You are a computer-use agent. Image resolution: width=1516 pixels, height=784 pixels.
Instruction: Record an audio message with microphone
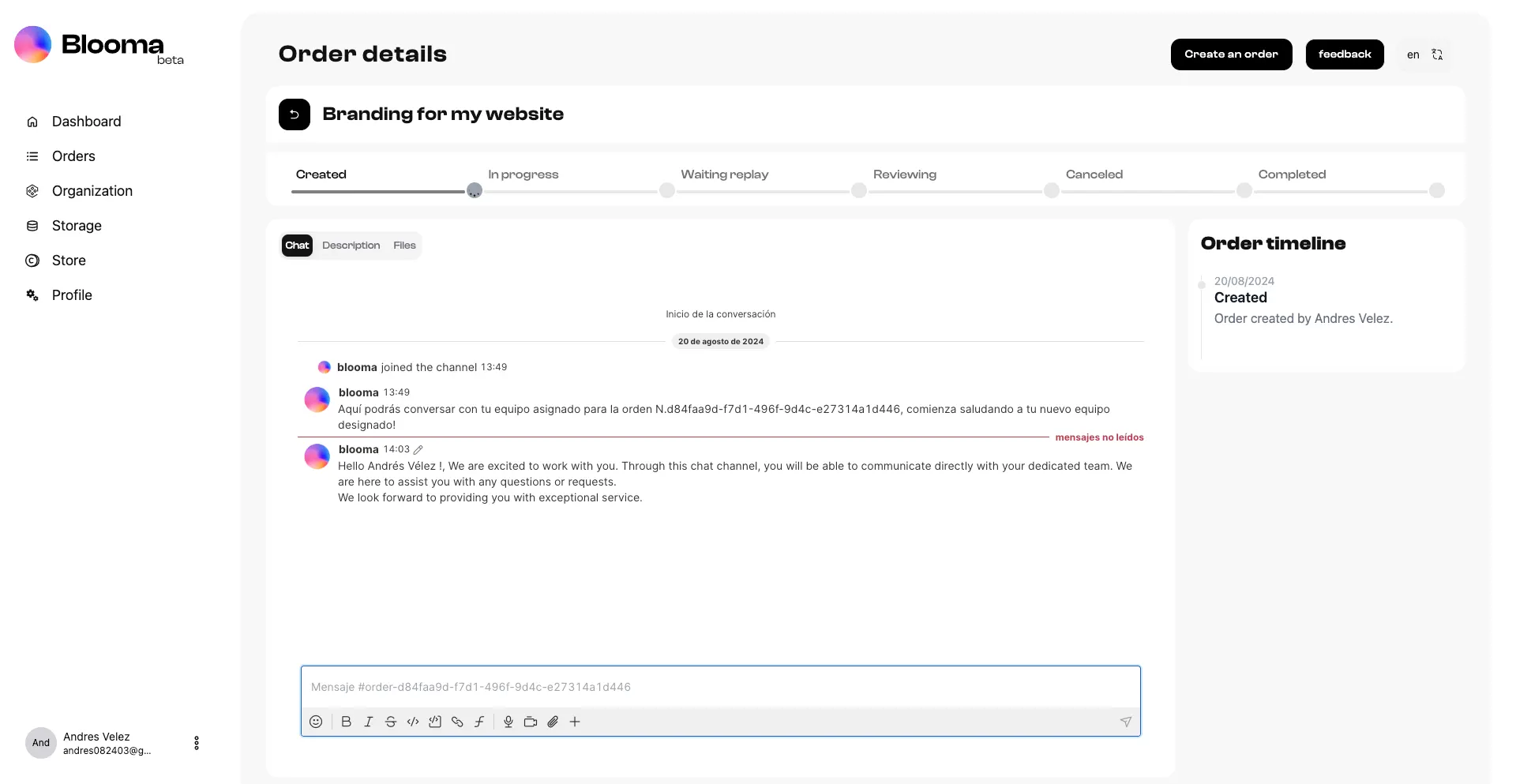coord(508,722)
